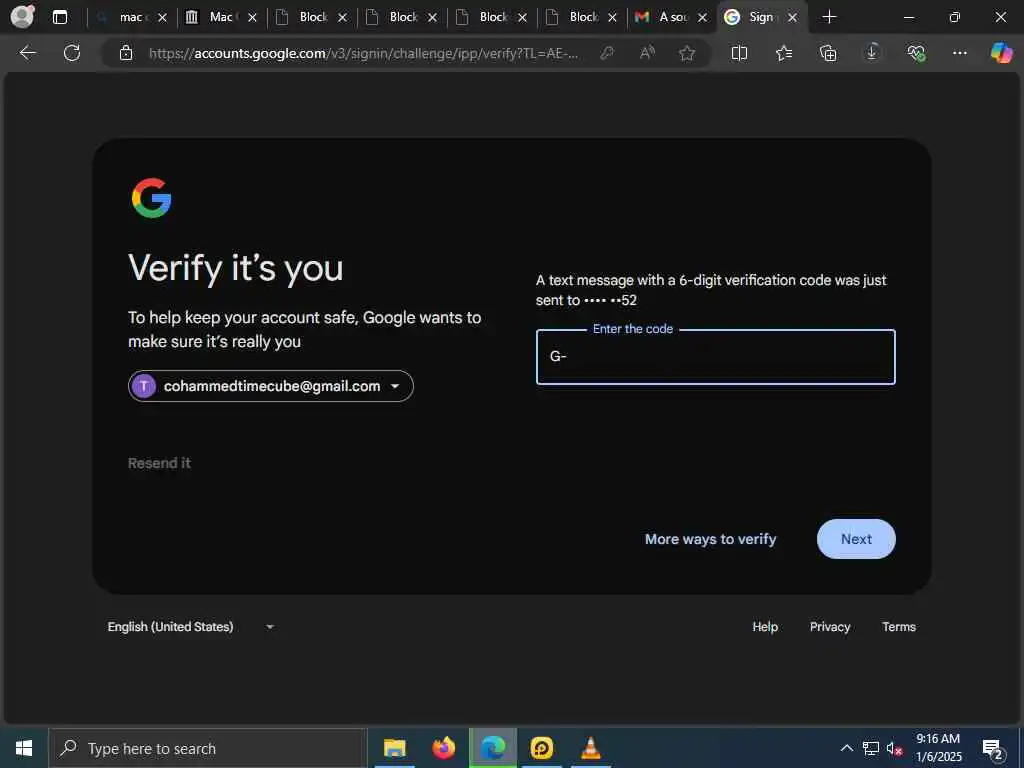
Task: Click the Next button
Action: [x=856, y=539]
